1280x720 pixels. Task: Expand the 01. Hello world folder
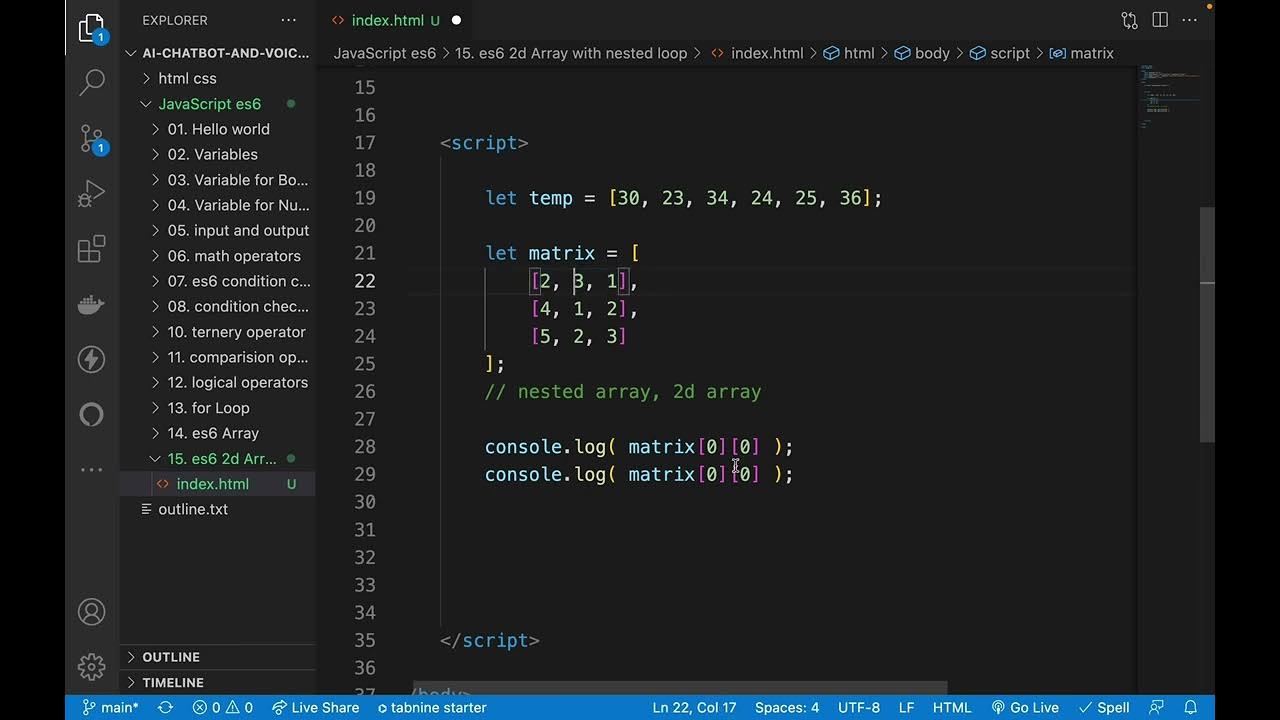click(217, 129)
